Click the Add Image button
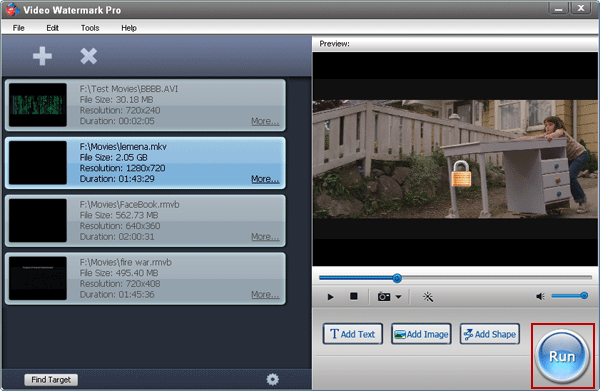Viewport: 600px width, 391px height. tap(421, 334)
